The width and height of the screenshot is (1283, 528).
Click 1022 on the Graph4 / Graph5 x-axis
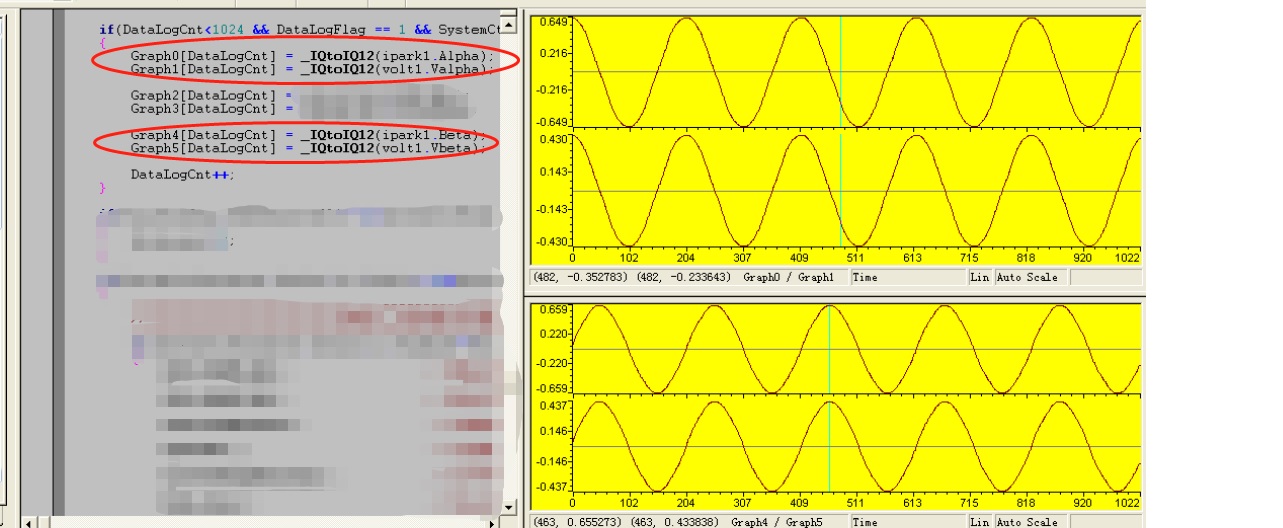click(x=1127, y=503)
